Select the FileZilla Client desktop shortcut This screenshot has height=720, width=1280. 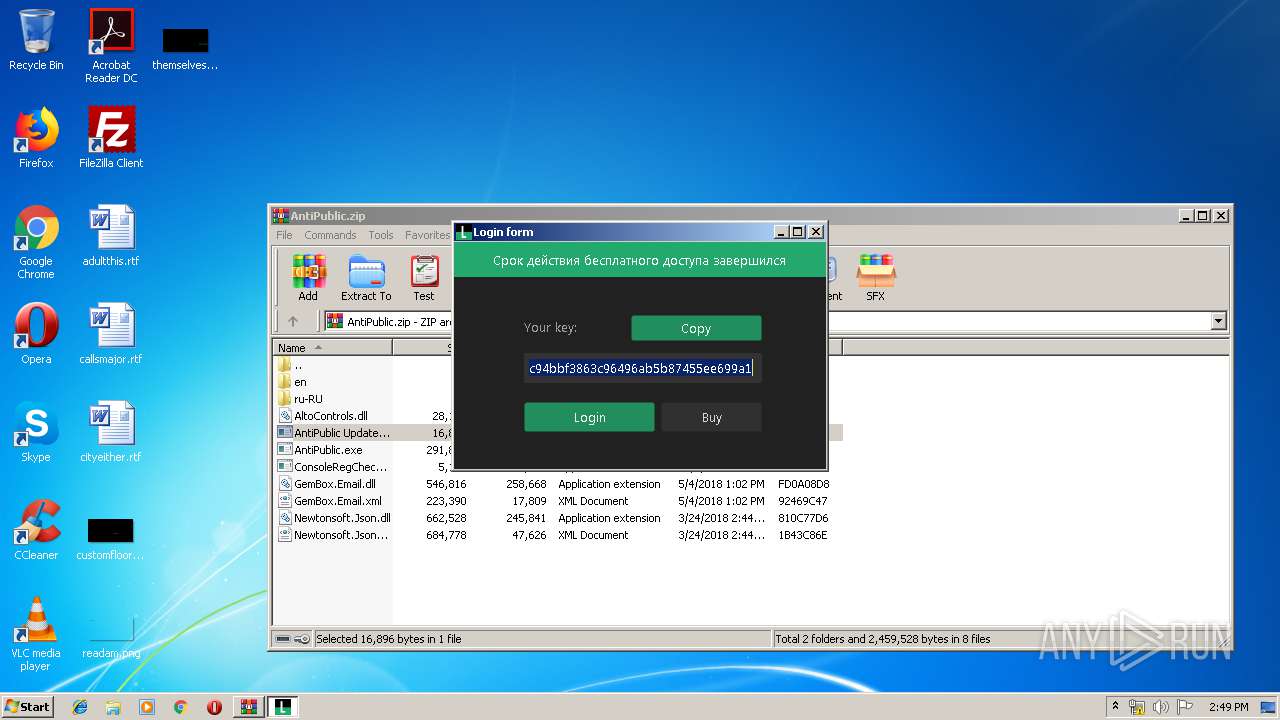[x=111, y=138]
